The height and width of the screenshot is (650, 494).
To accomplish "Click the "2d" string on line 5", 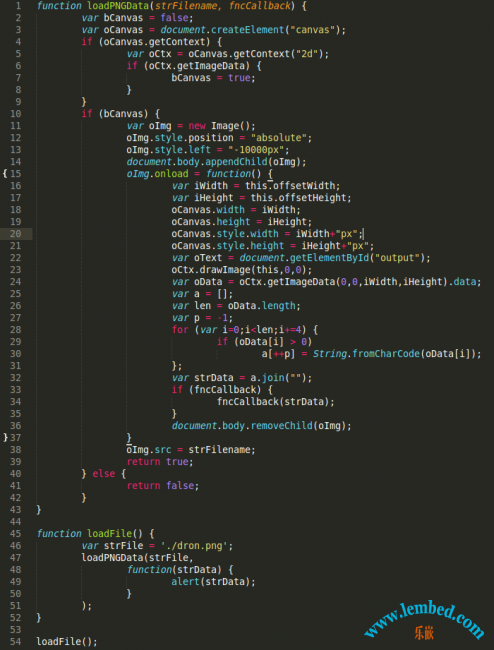I will click(307, 54).
